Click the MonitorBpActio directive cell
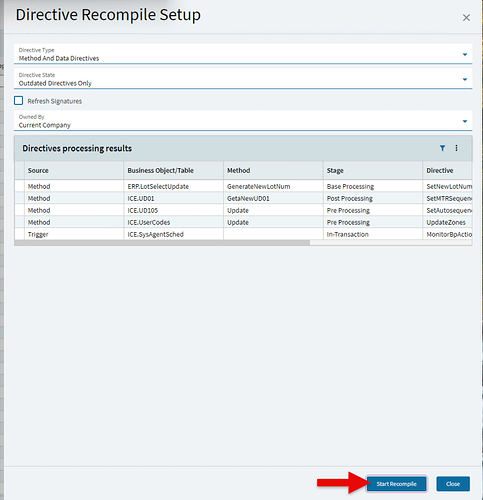Image resolution: width=483 pixels, height=500 pixels. click(x=447, y=234)
